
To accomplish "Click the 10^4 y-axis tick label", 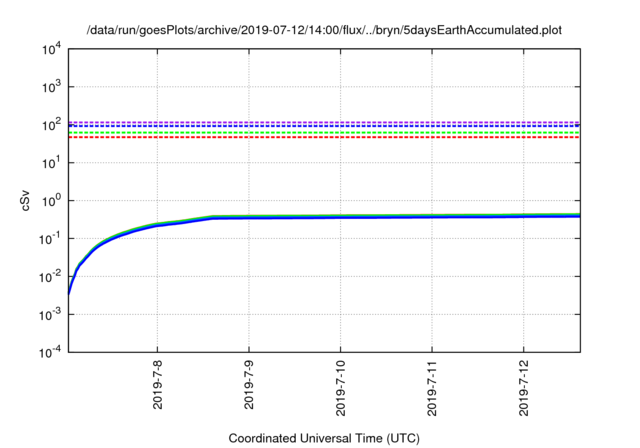I will pos(51,49).
